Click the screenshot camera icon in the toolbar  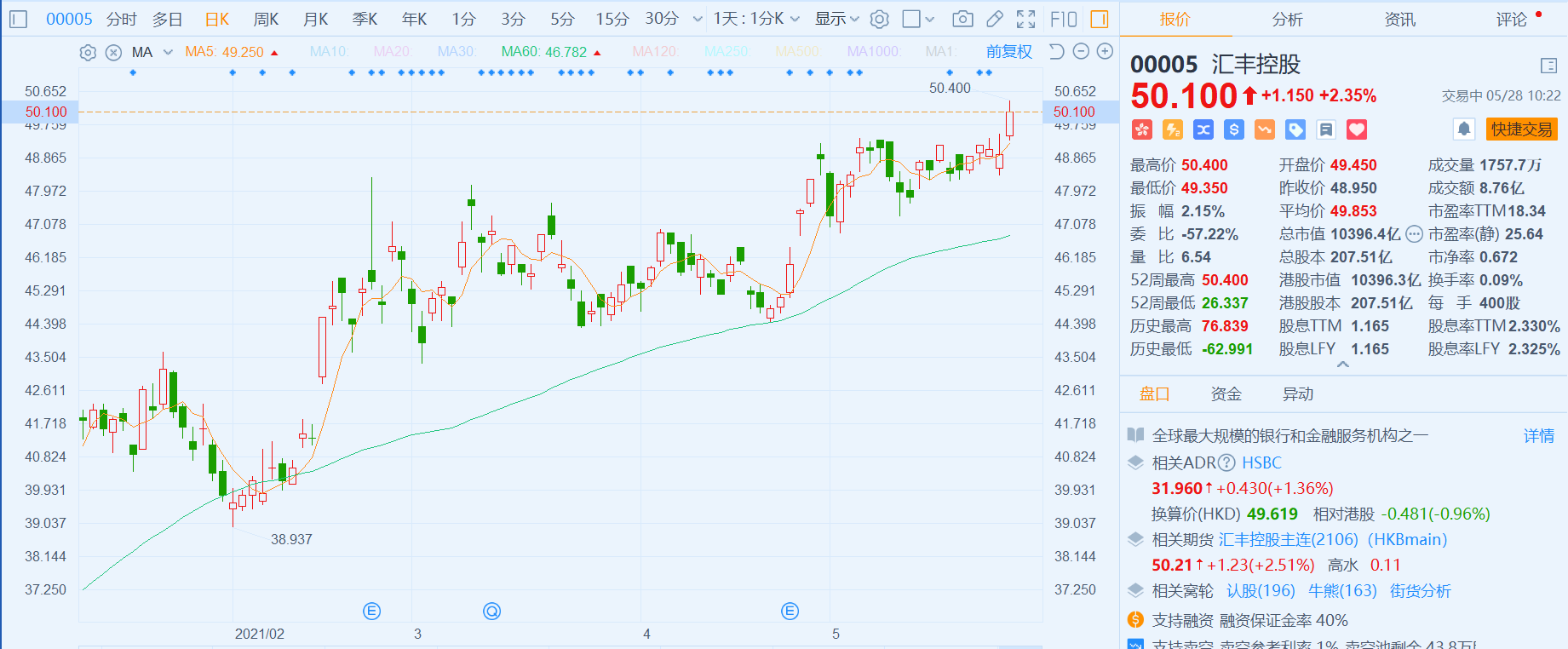coord(962,19)
